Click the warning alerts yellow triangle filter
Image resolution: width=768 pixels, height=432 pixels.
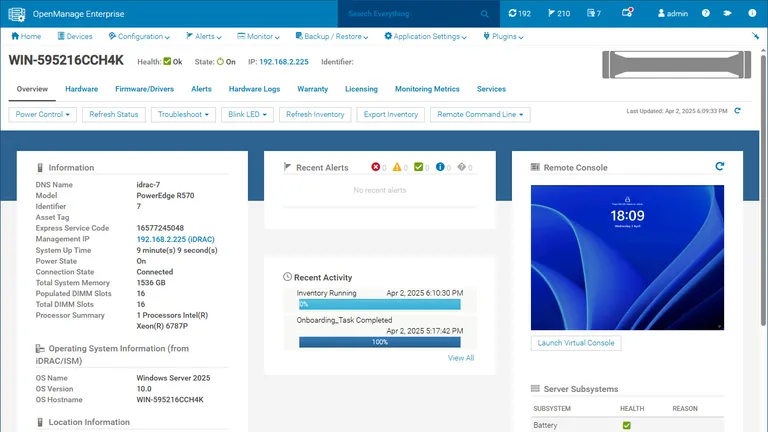pyautogui.click(x=397, y=167)
